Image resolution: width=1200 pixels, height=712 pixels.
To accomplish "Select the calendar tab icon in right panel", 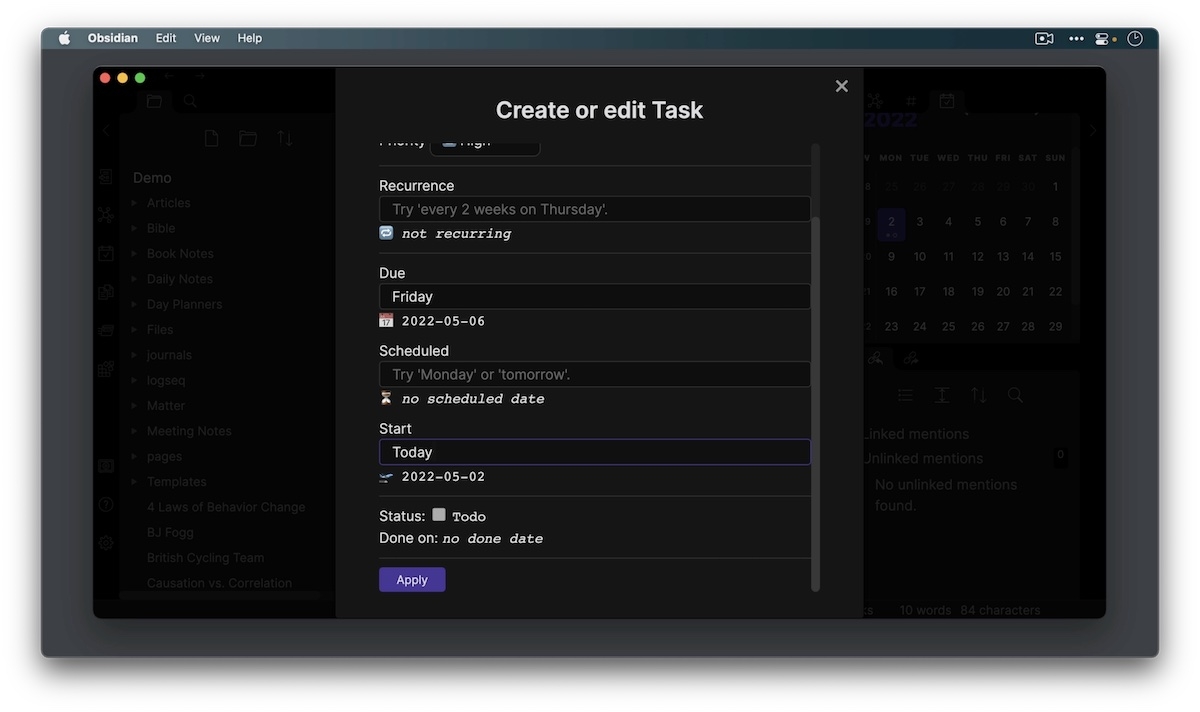I will coord(946,100).
